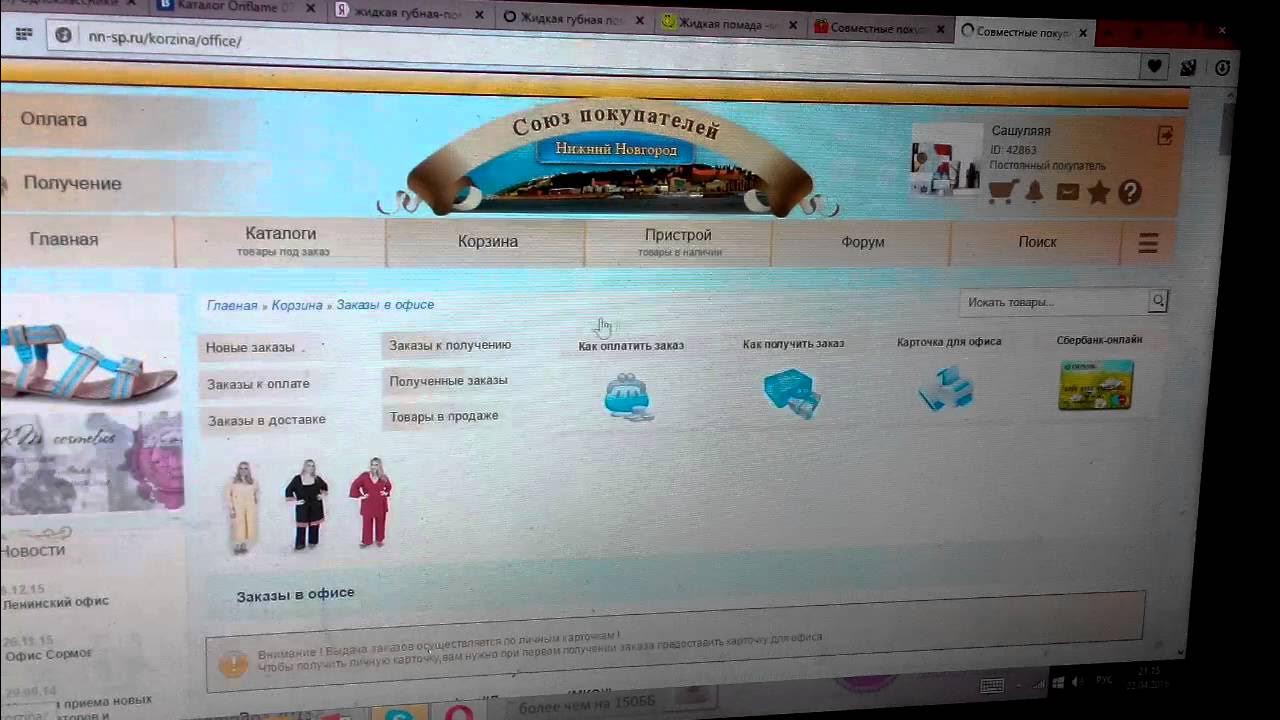Click the black outfit model image
This screenshot has width=1280, height=720.
(307, 503)
